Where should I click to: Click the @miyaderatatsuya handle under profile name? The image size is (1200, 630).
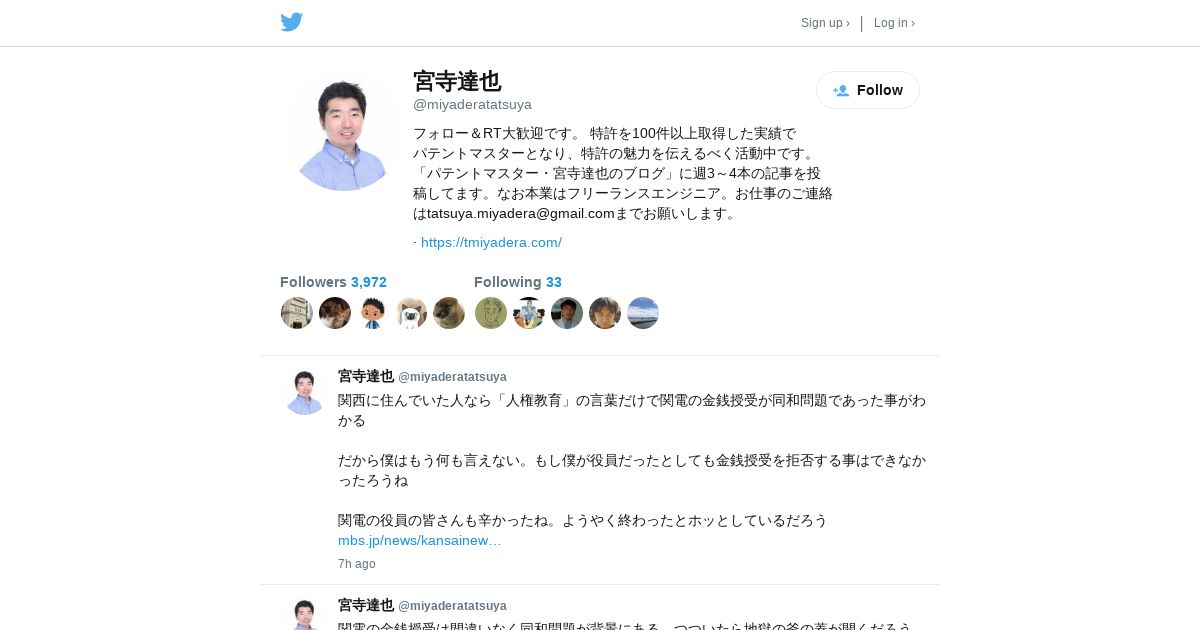(472, 104)
